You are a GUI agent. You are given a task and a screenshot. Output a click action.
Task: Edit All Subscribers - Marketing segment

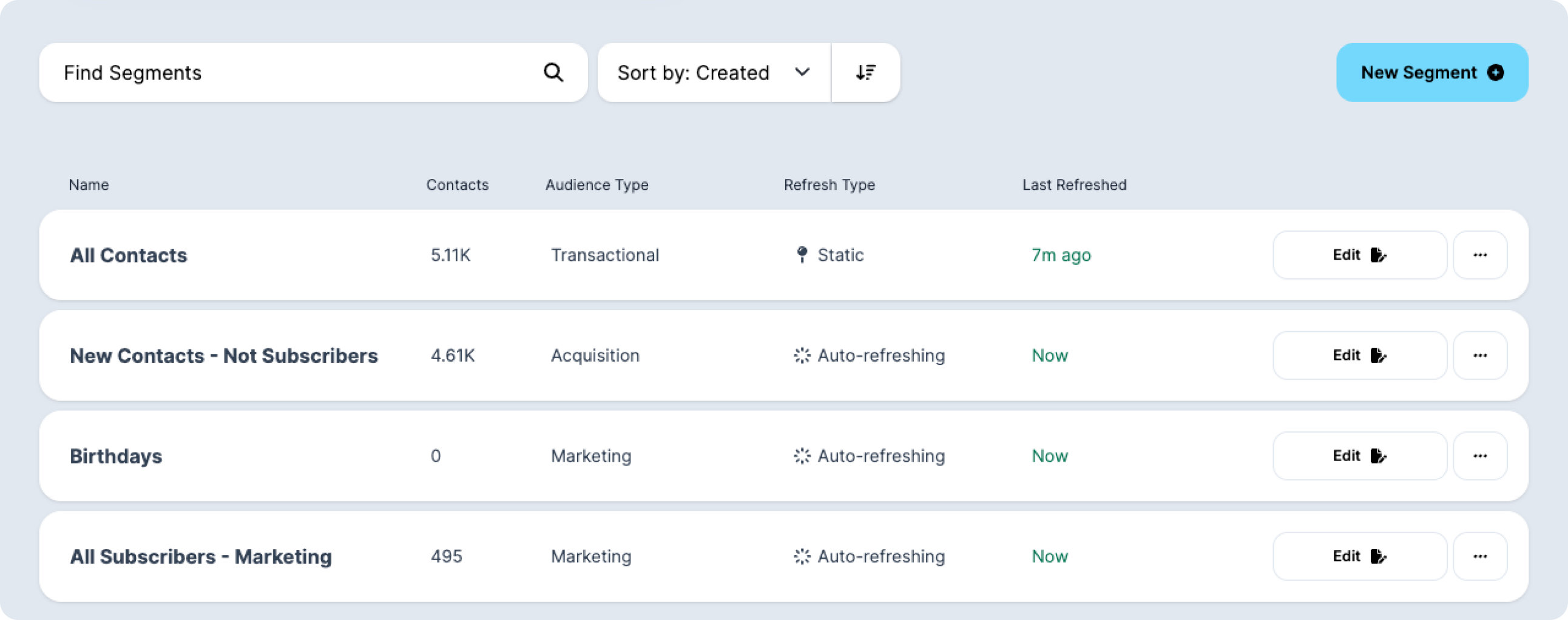click(1359, 556)
